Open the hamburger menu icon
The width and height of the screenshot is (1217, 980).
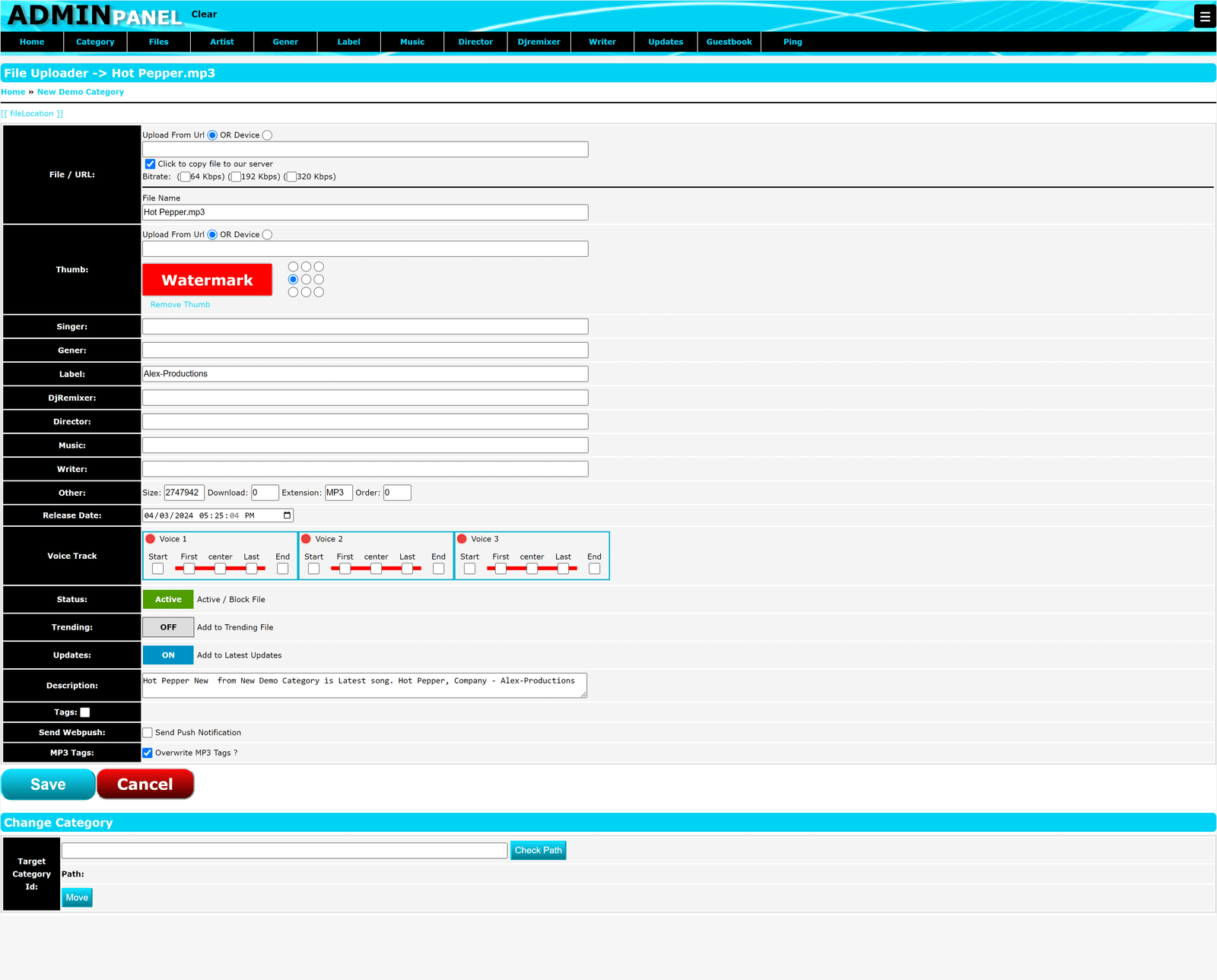click(x=1205, y=16)
